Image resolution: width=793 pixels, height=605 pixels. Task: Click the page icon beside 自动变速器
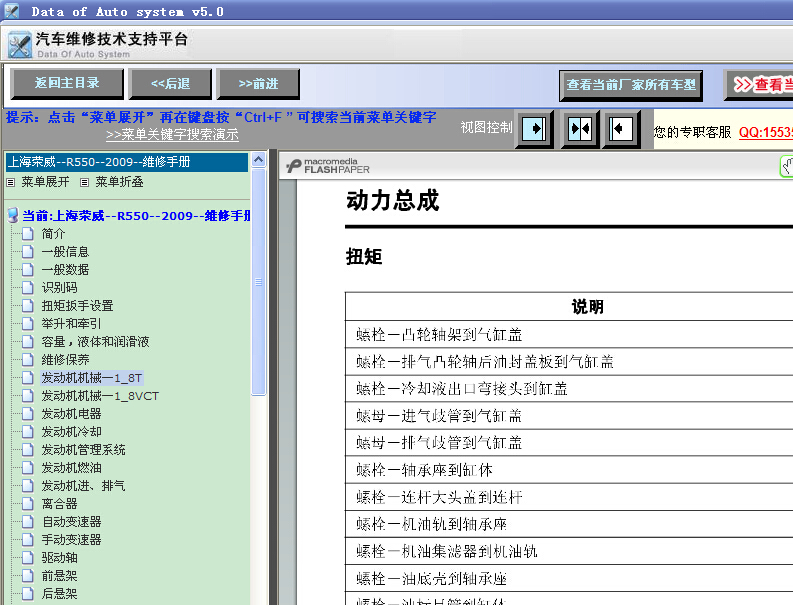click(x=28, y=522)
